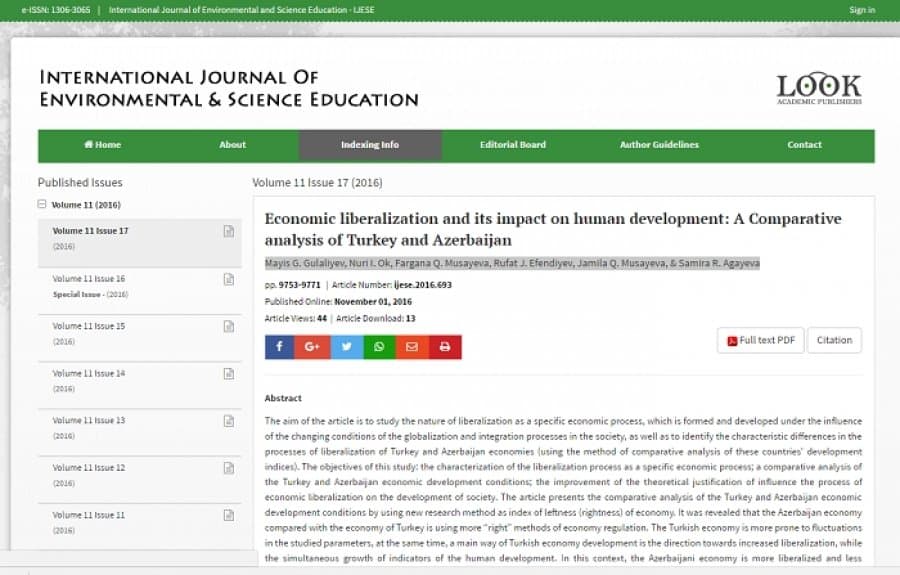Open the Indexing Info tab
Screen dimensions: 900x575
click(370, 145)
